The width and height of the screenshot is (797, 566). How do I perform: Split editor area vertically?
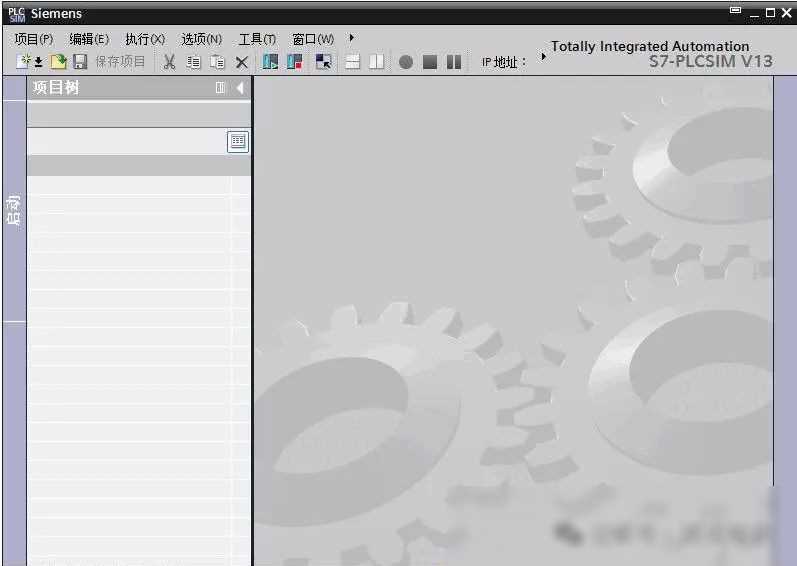[x=377, y=62]
